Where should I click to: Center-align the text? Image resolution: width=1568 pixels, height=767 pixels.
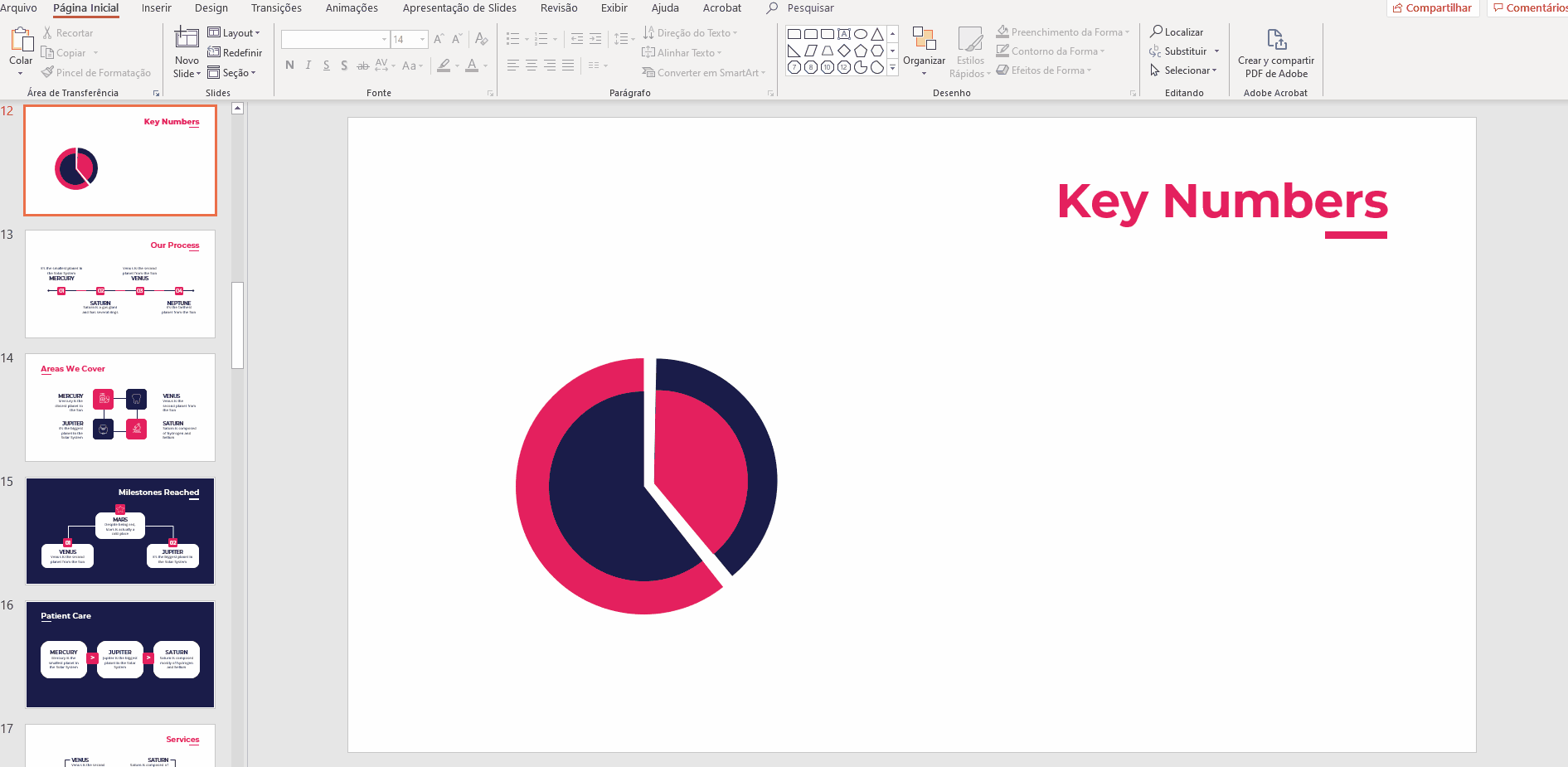coord(532,66)
